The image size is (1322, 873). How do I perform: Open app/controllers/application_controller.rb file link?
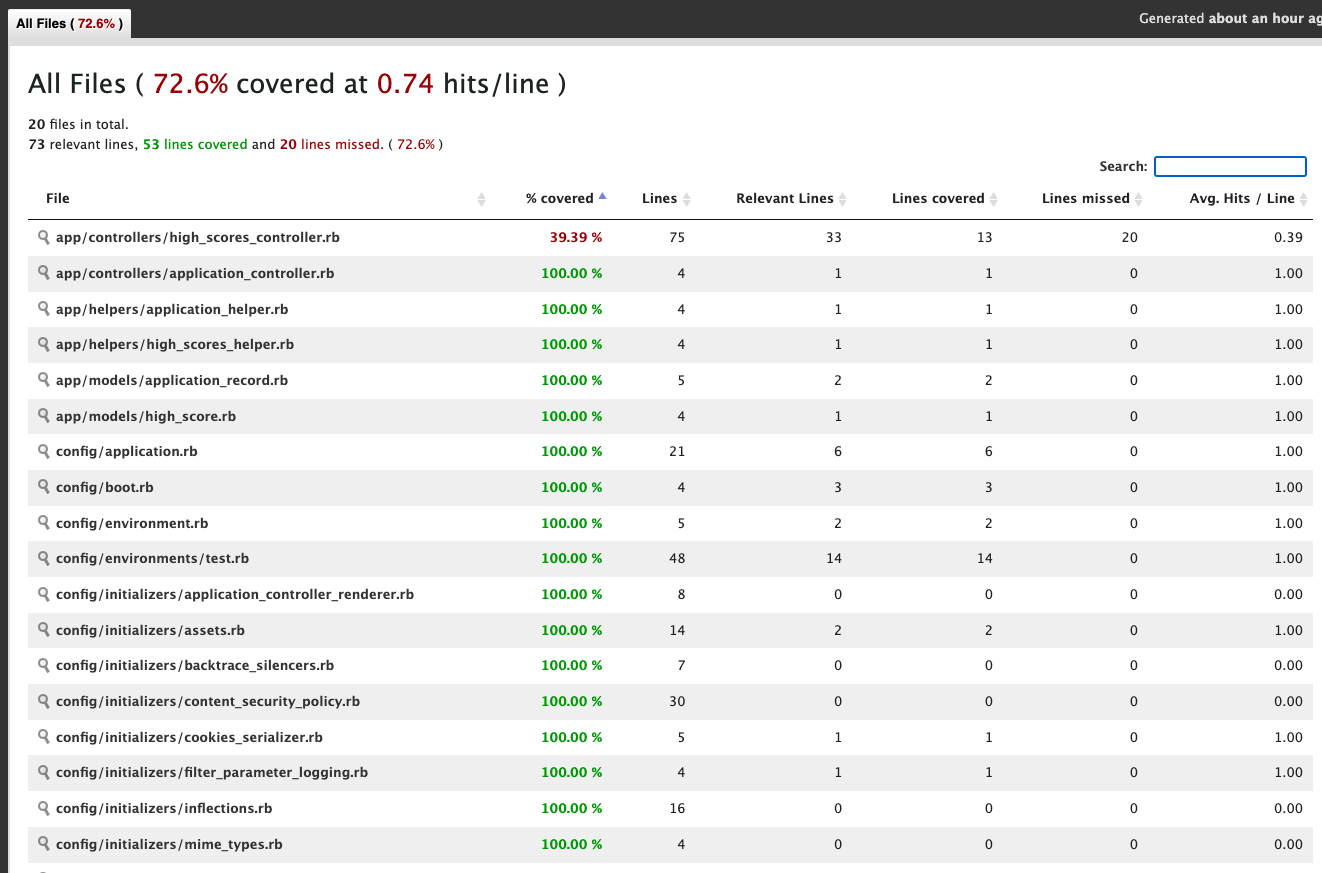(x=195, y=273)
